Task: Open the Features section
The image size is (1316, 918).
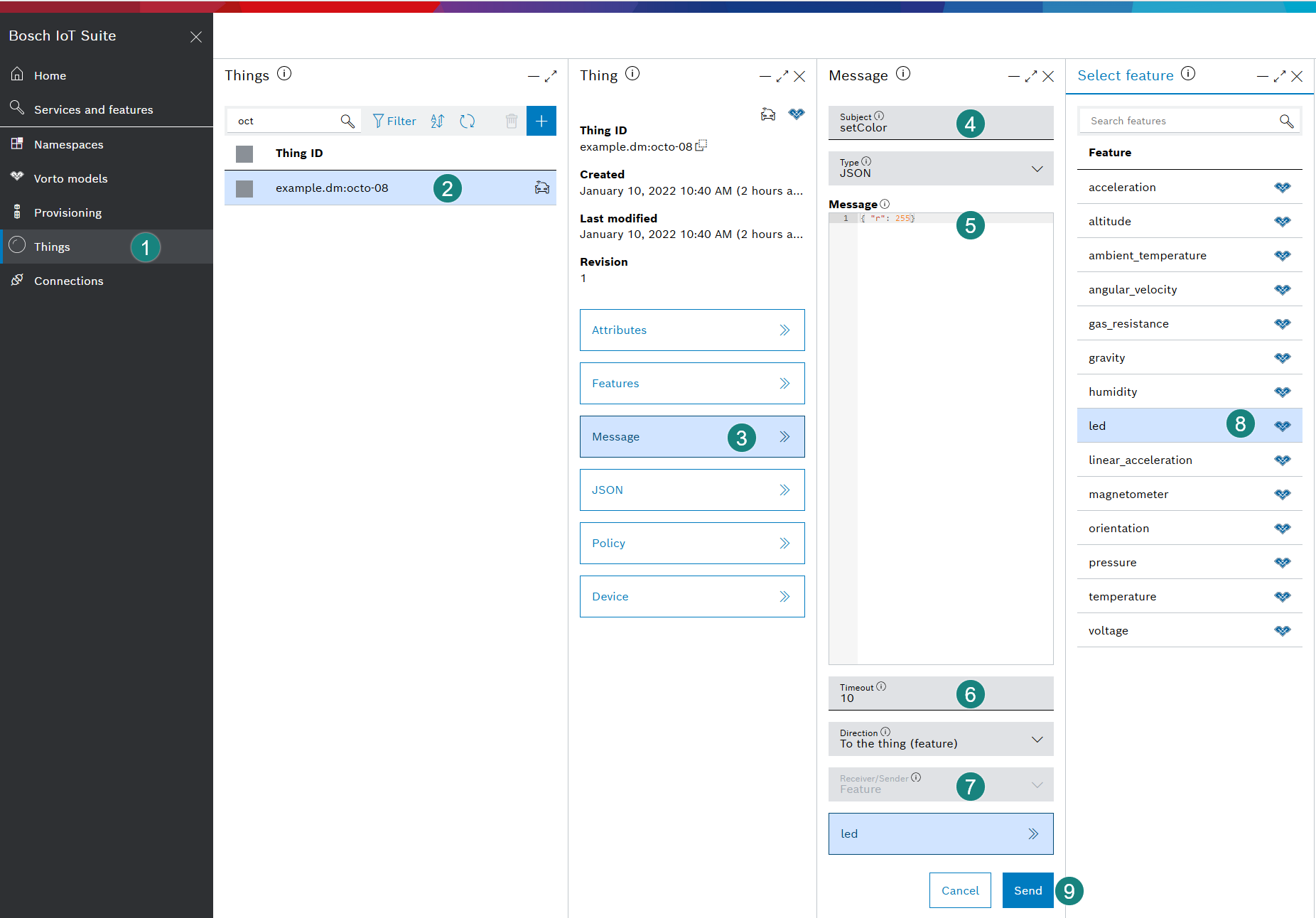Action: [692, 383]
